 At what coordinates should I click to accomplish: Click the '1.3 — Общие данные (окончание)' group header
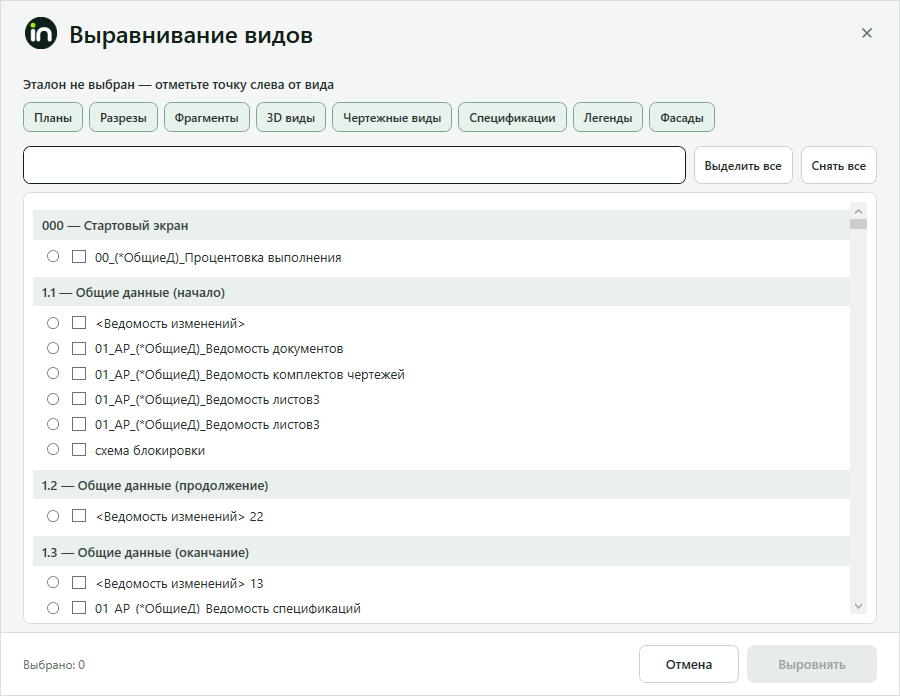[x=441, y=552]
